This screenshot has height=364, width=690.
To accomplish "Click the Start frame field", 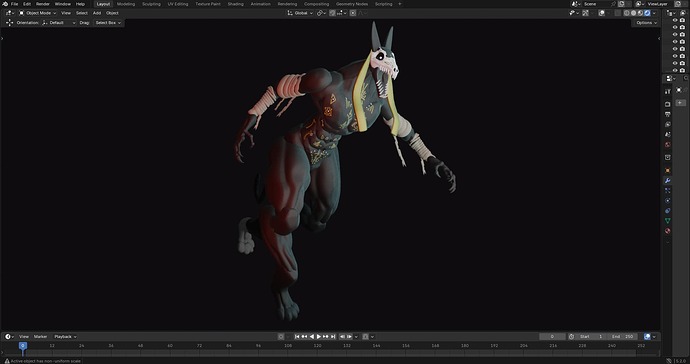I will [592, 336].
